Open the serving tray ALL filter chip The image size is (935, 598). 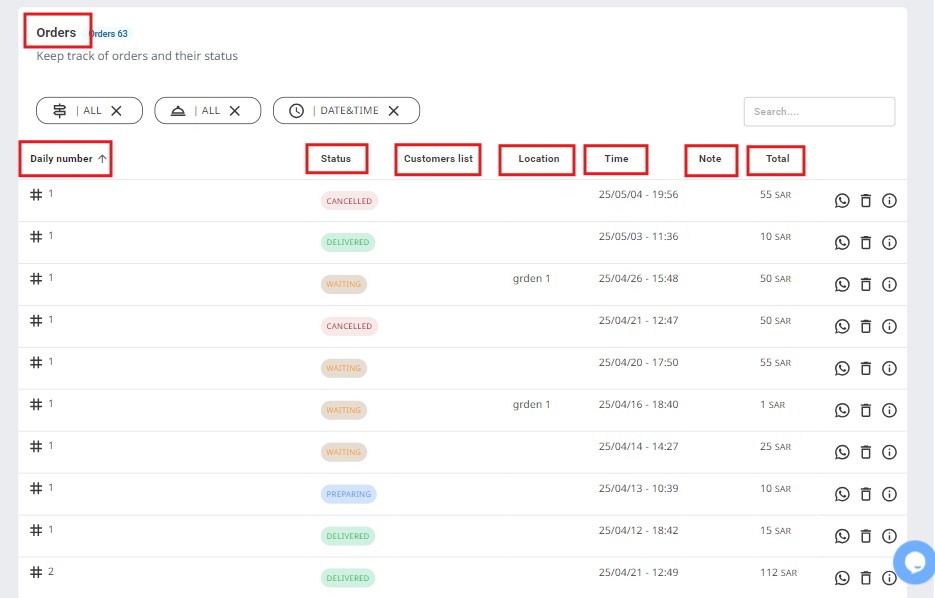198,111
